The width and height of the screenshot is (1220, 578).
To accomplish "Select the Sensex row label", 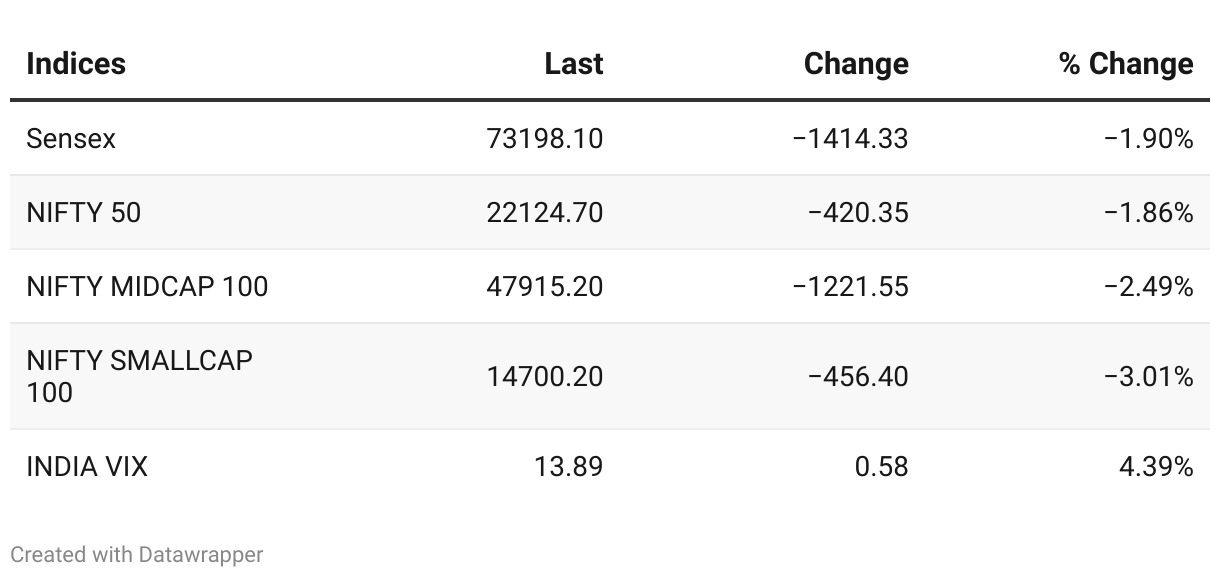I will pyautogui.click(x=71, y=138).
